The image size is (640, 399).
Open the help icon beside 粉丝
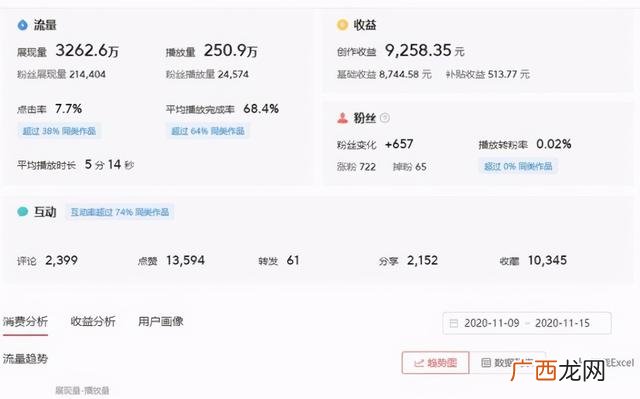point(384,118)
